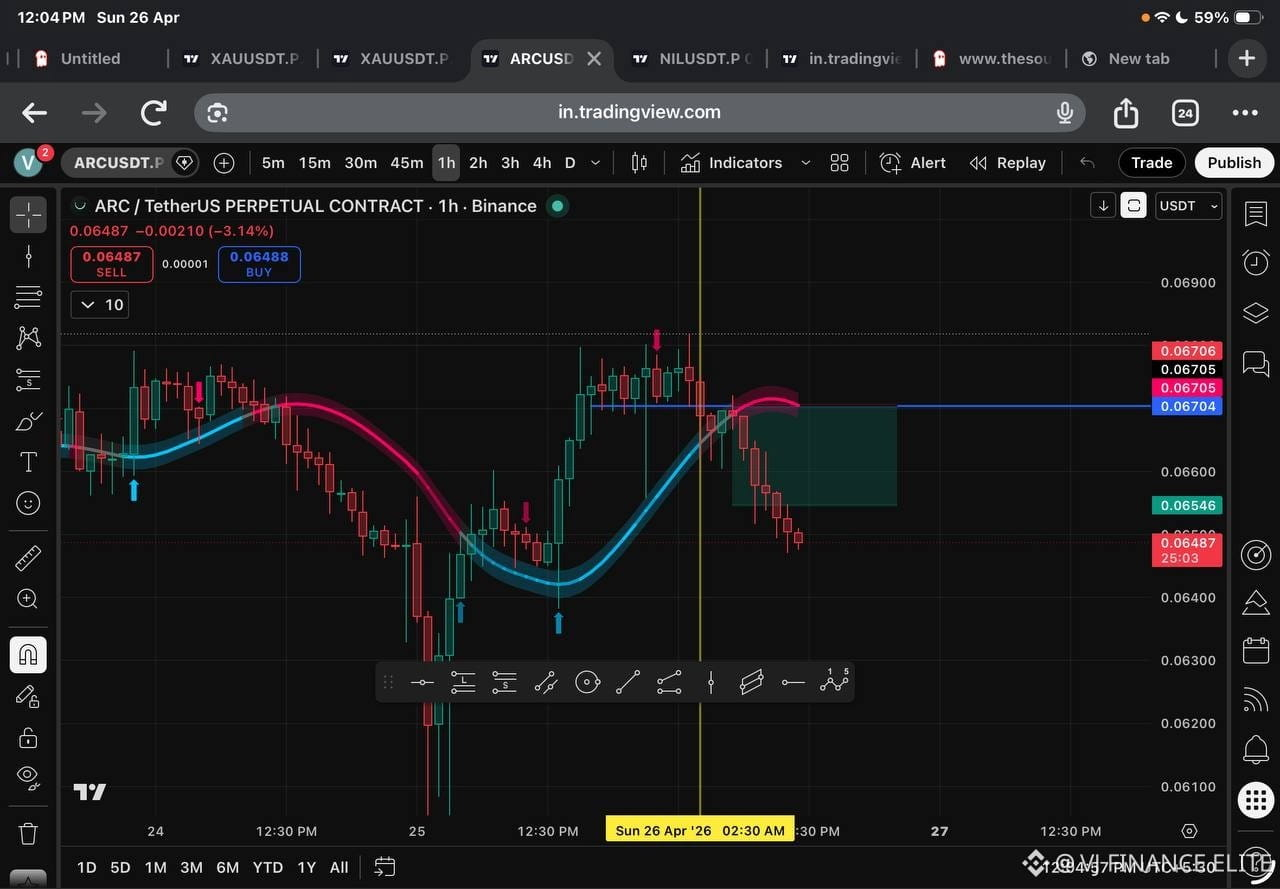Screen dimensions: 1280x889
Task: Select the YTD date range
Action: (267, 867)
